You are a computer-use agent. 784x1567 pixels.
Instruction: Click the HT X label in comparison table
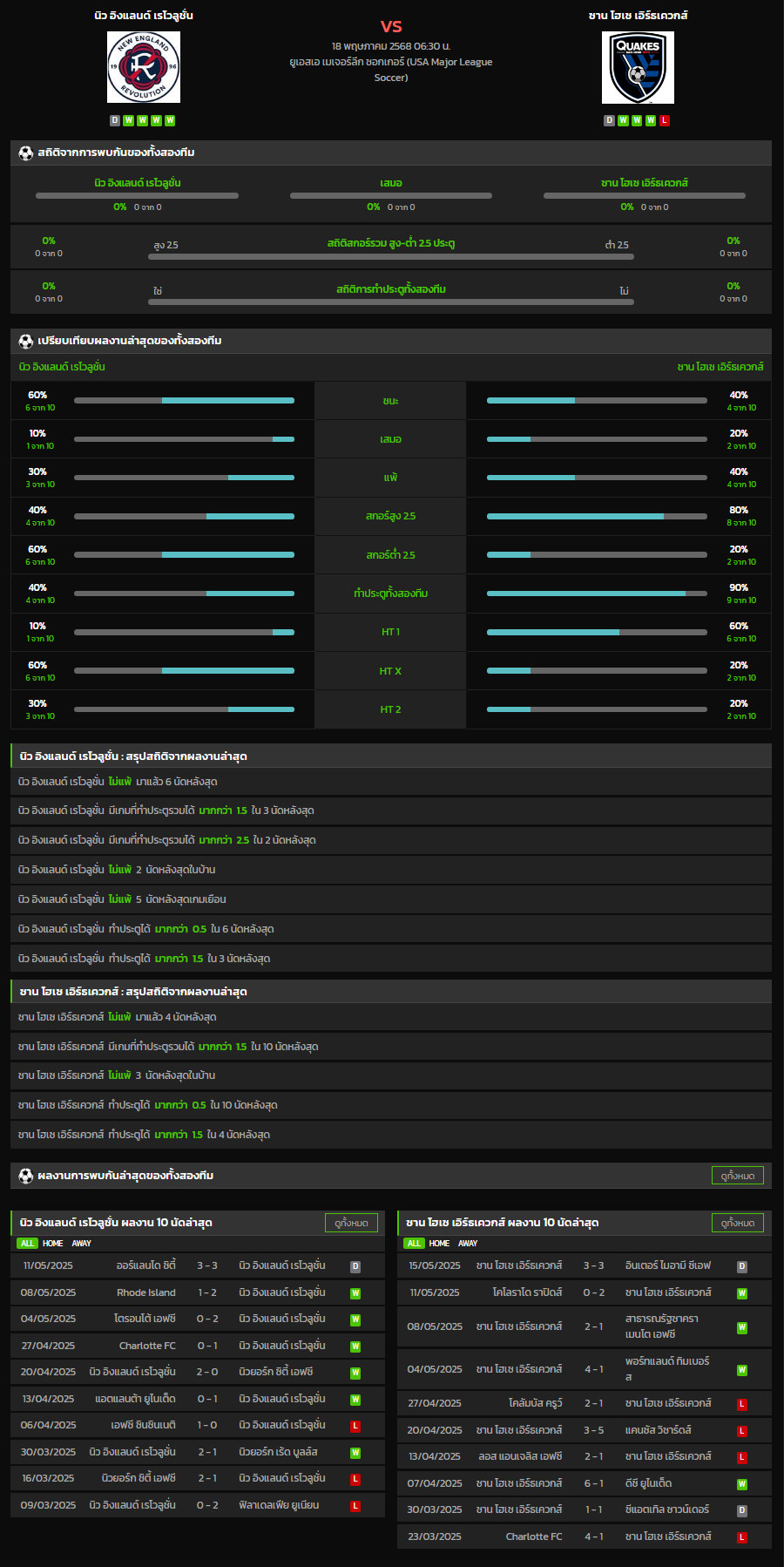click(390, 671)
